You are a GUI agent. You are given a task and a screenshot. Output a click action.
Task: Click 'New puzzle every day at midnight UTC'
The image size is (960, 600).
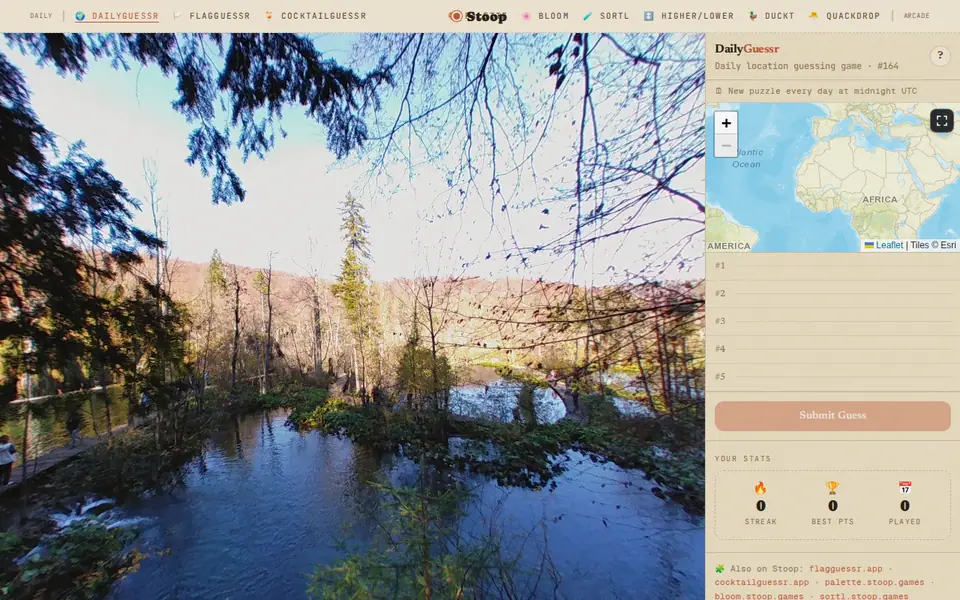tap(822, 91)
